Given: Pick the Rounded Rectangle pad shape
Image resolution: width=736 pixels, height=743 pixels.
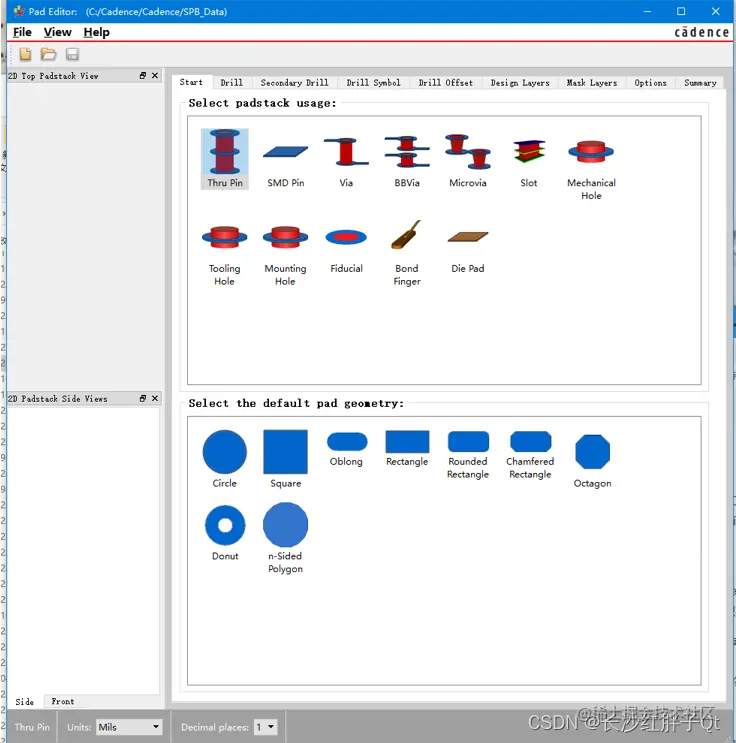Looking at the screenshot, I should 468,455.
